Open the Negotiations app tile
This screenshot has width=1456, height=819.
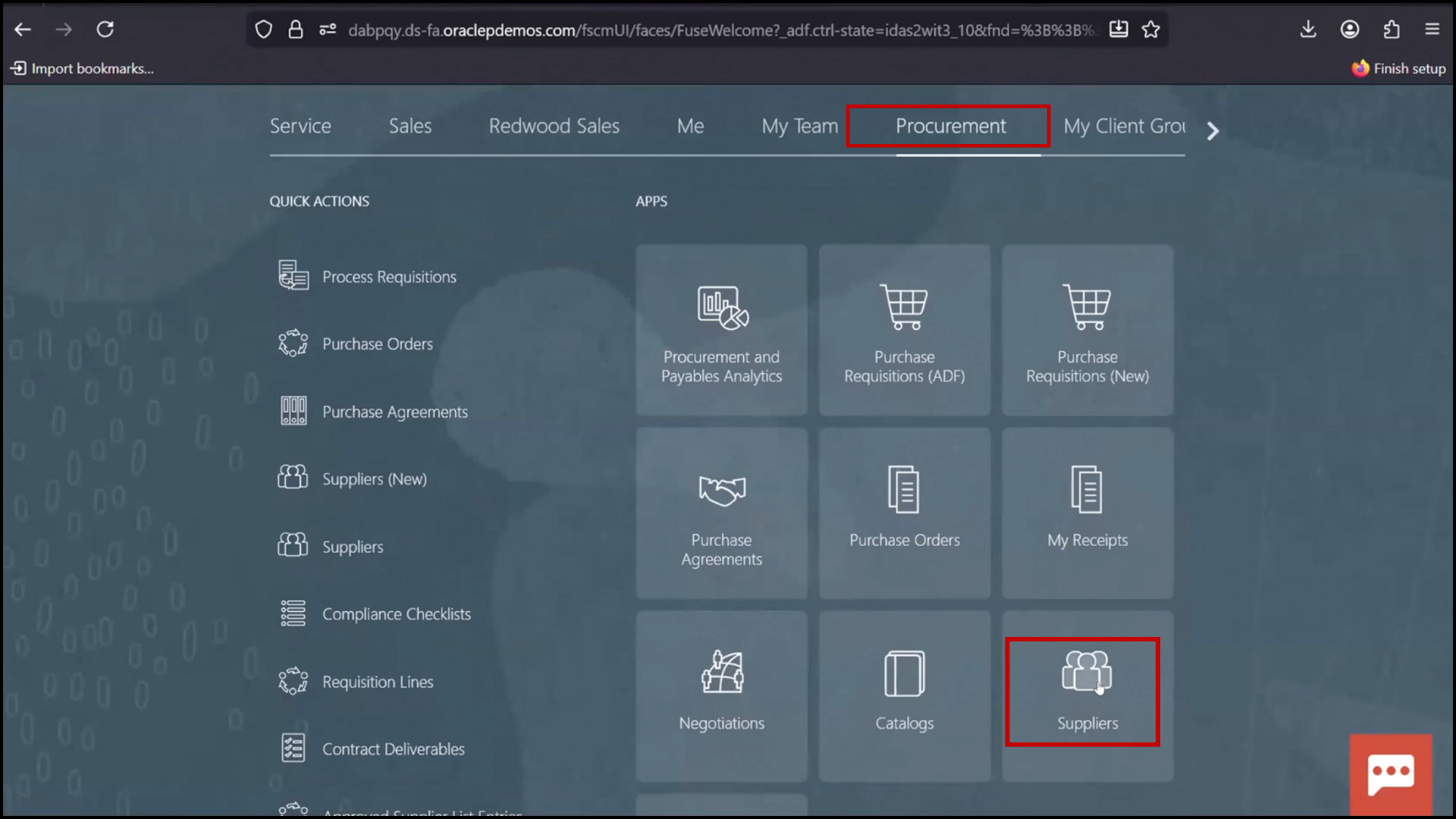(x=721, y=696)
